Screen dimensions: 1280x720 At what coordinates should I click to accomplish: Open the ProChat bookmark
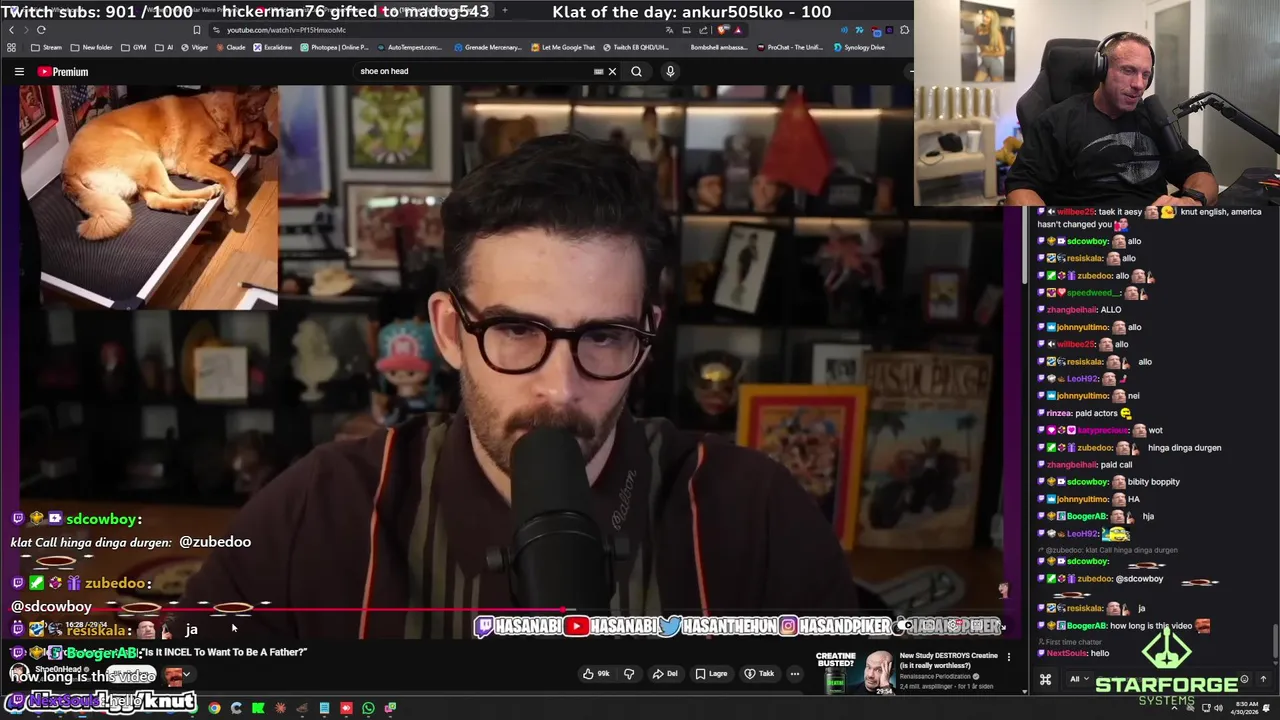[791, 47]
